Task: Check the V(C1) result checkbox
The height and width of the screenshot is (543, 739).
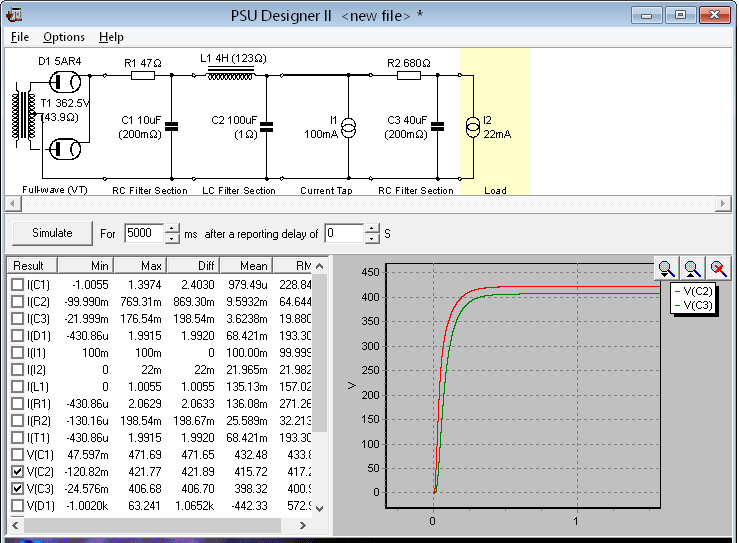Action: coord(17,455)
